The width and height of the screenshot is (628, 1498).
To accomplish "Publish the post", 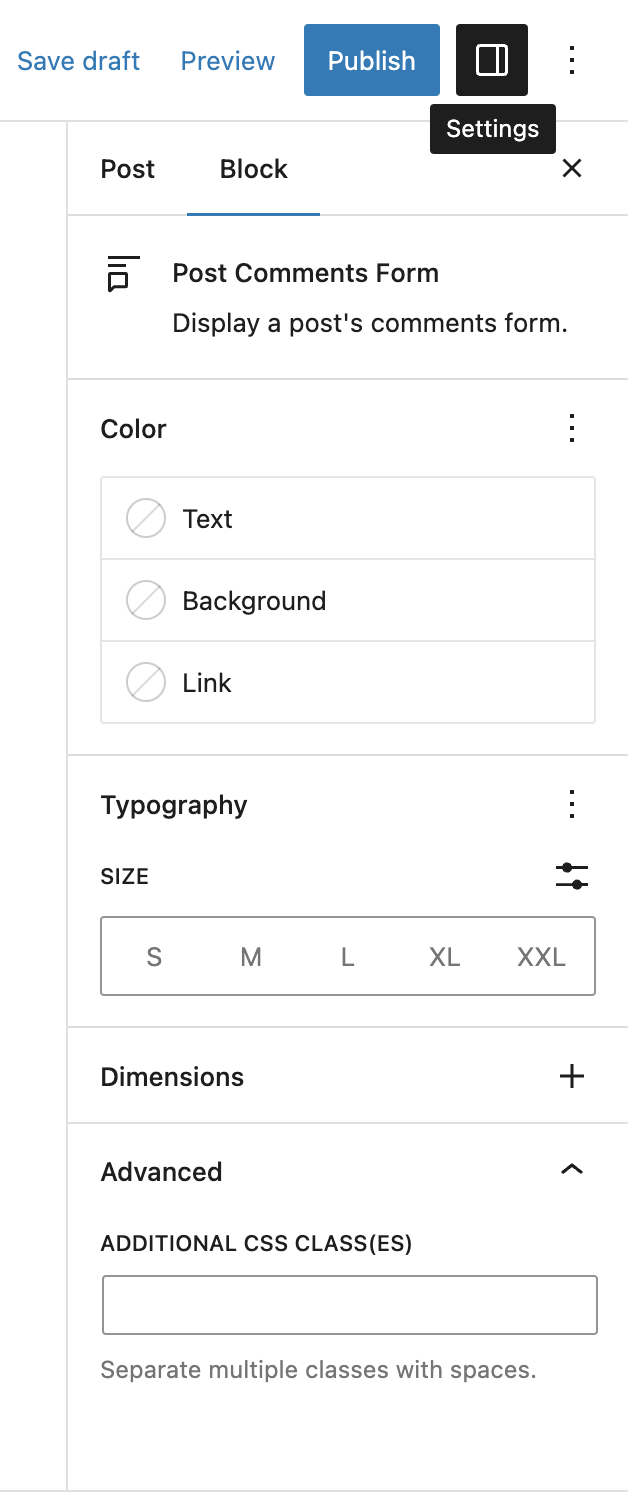I will (x=371, y=60).
